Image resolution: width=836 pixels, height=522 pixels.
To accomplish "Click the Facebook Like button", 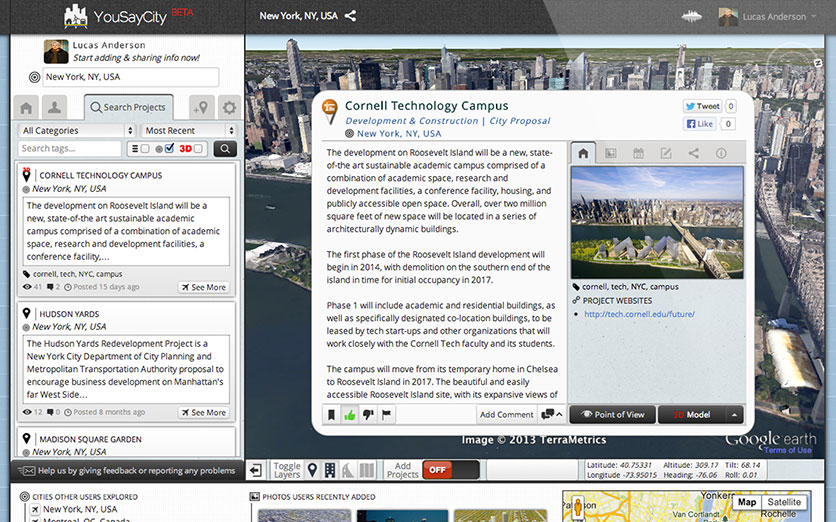I will [700, 124].
